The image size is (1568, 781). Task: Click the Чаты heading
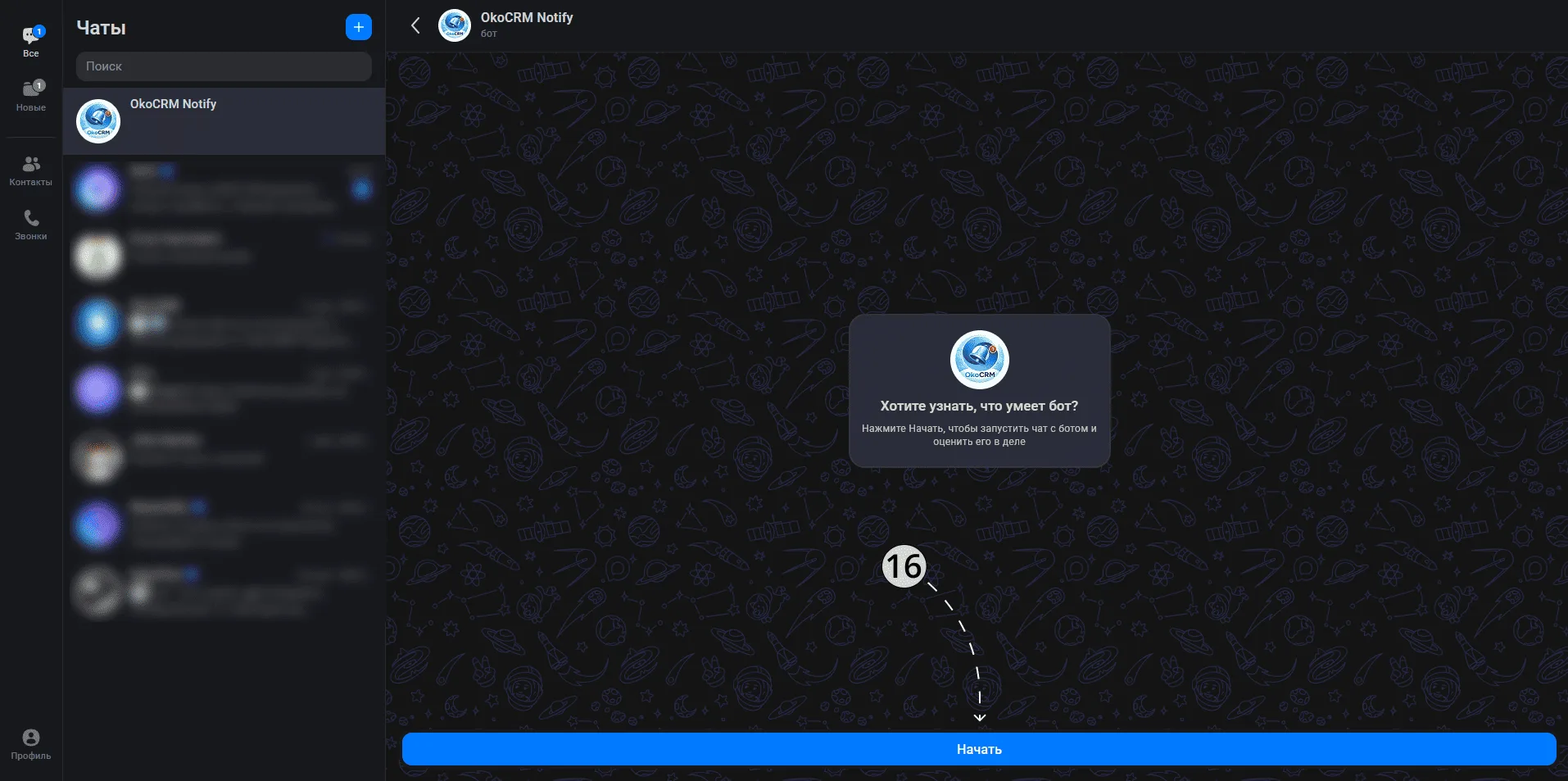click(x=101, y=28)
